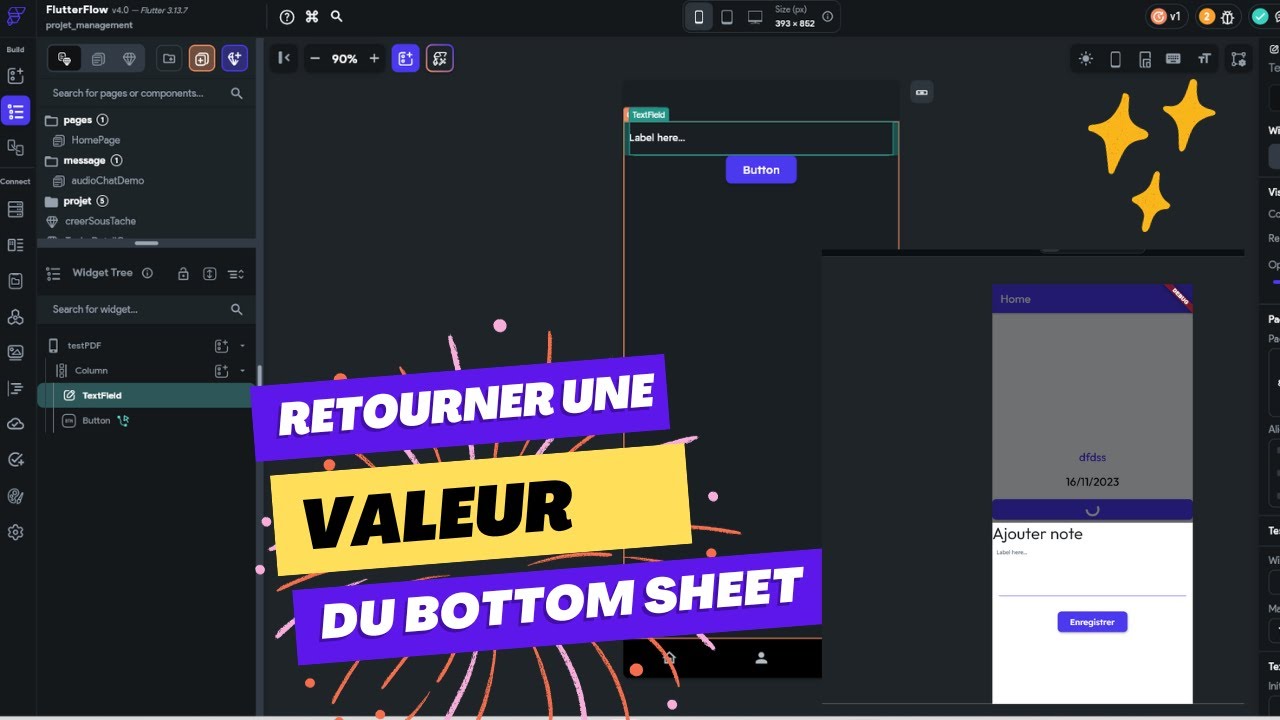Select testPDF in Widget Tree
1280x720 pixels.
pyautogui.click(x=85, y=346)
